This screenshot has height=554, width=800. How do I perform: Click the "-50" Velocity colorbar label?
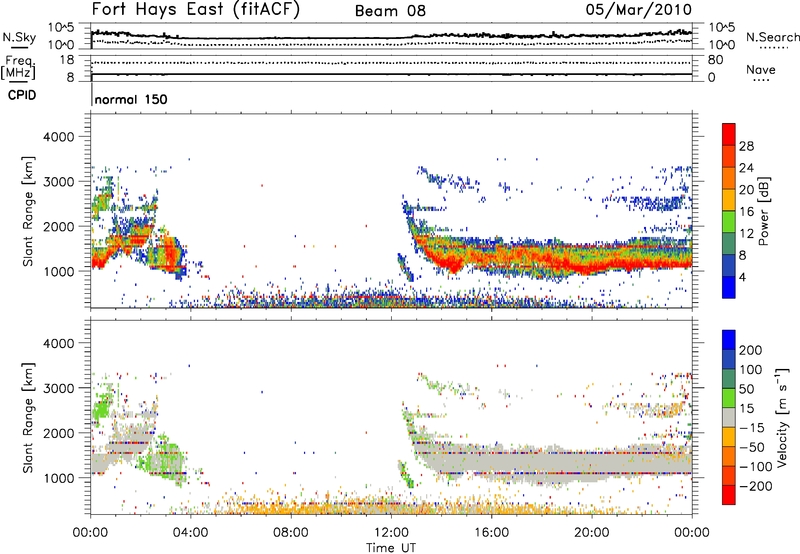753,447
